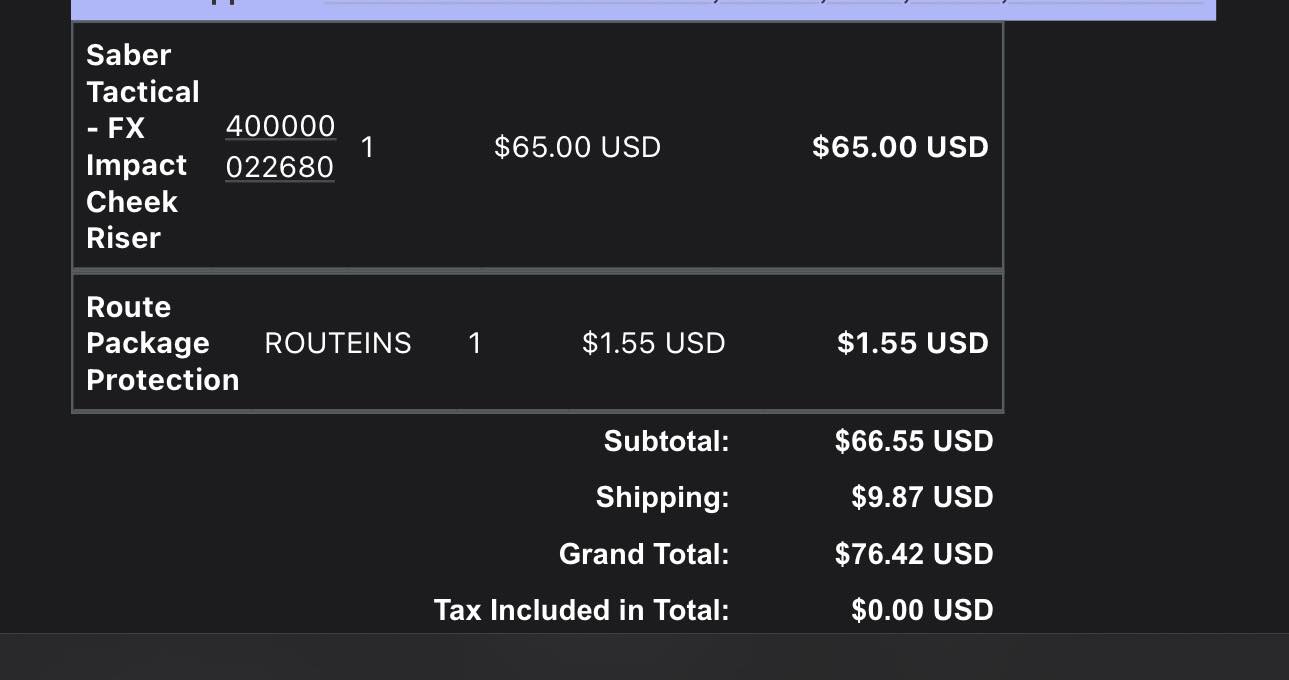Click the $66.55 USD subtotal amount
This screenshot has height=680, width=1289.
[914, 441]
